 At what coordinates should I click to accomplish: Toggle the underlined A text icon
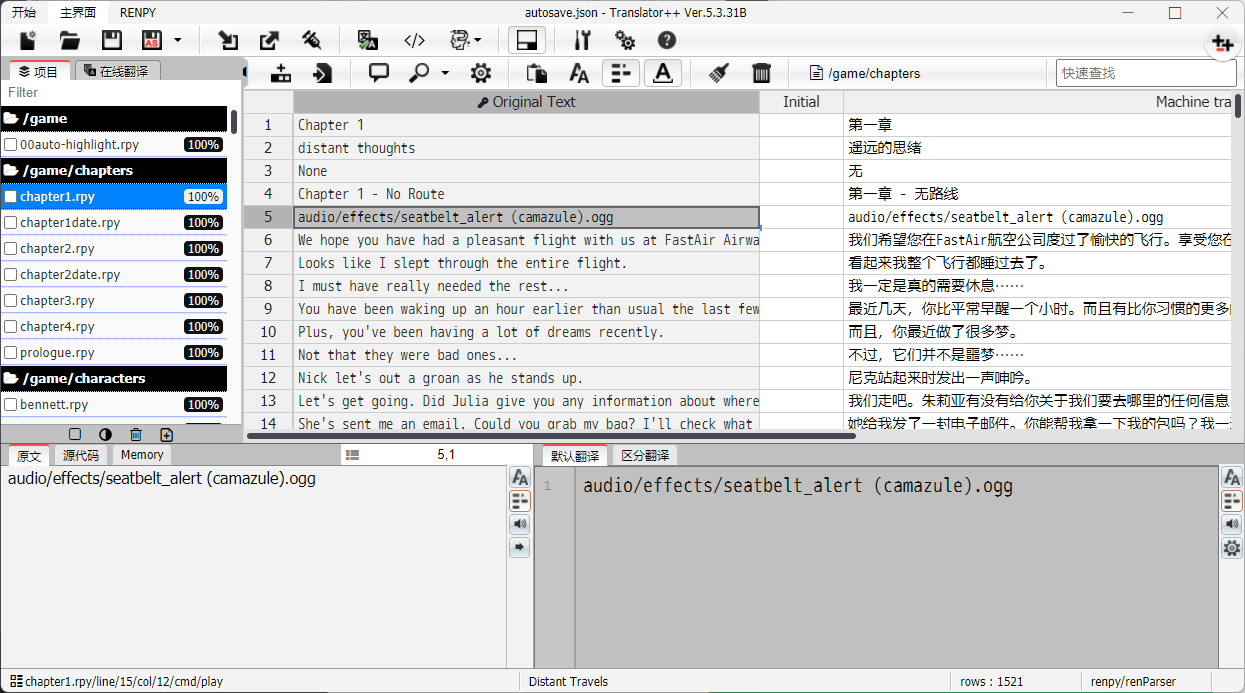click(x=663, y=73)
